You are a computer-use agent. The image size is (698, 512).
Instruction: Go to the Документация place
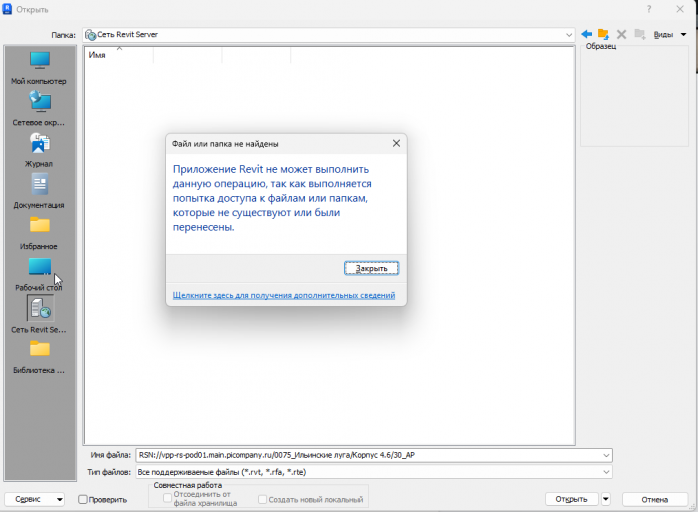(40, 191)
